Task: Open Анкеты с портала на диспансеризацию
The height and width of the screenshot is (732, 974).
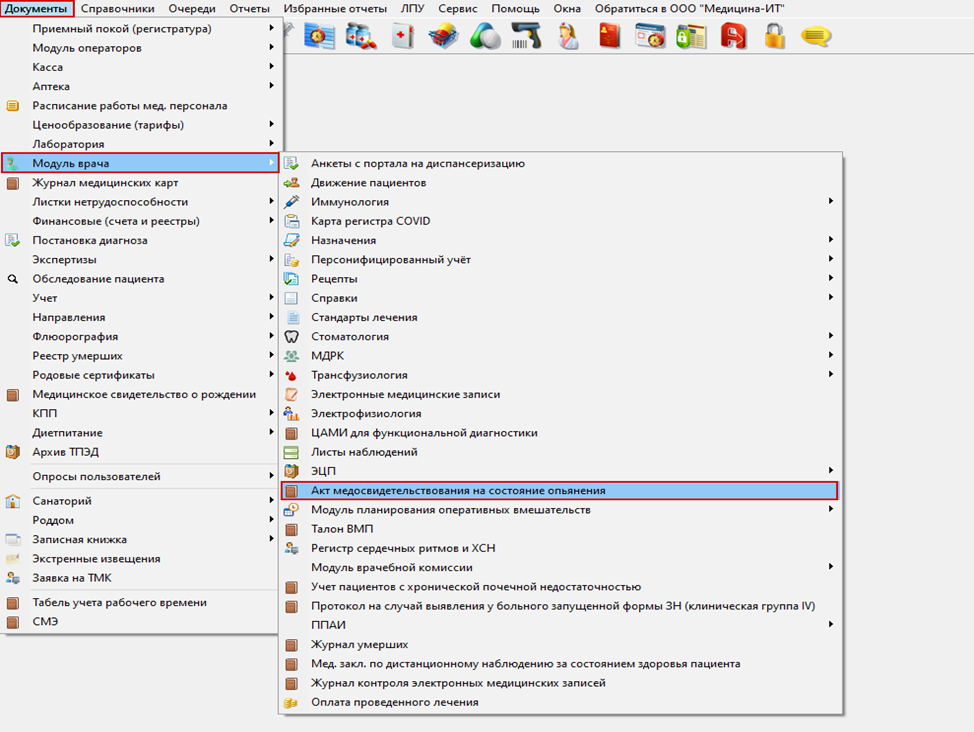Action: pyautogui.click(x=561, y=163)
